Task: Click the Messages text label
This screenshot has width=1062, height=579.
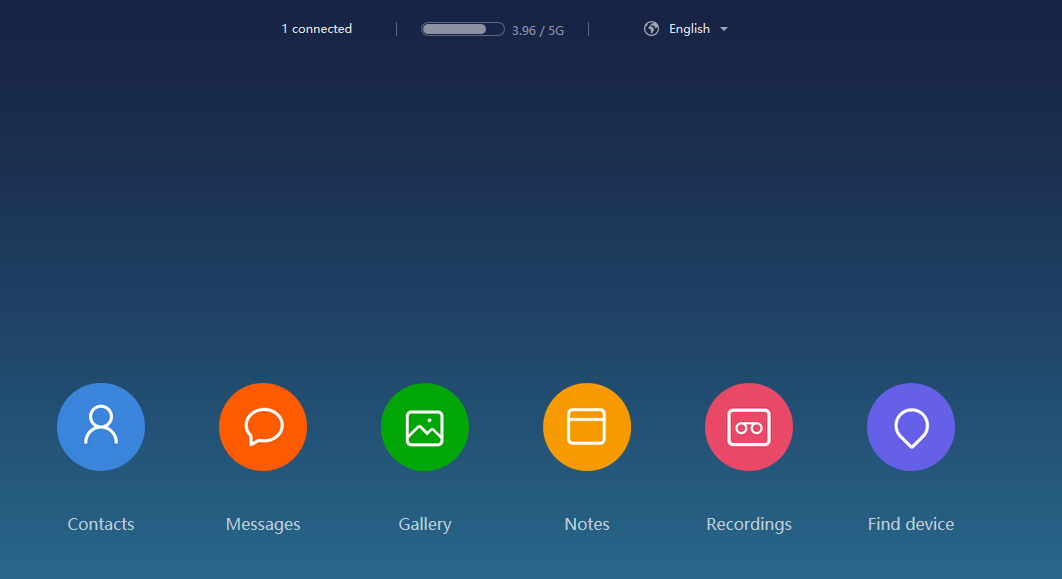Action: [x=263, y=524]
